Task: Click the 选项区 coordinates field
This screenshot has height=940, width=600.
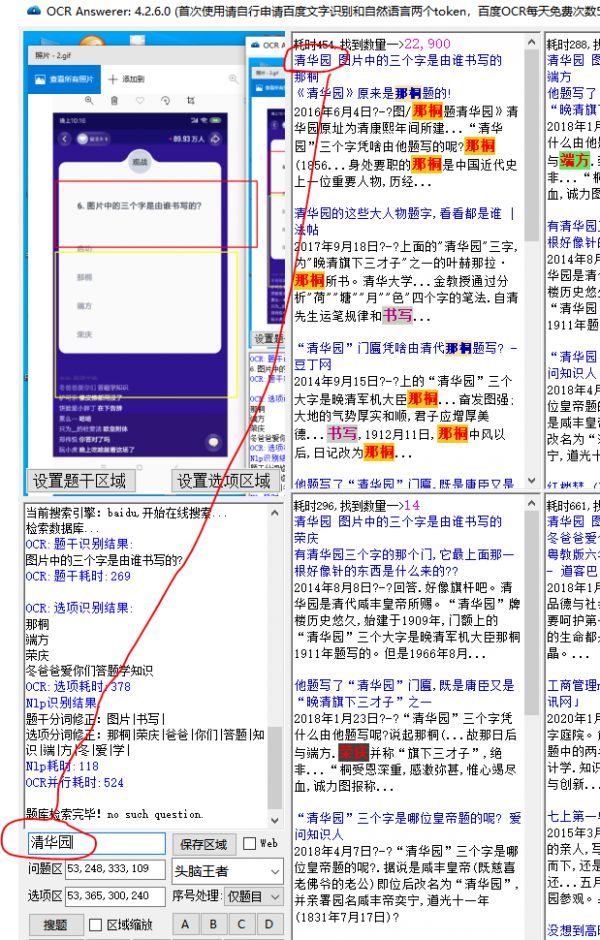Action: [x=116, y=896]
